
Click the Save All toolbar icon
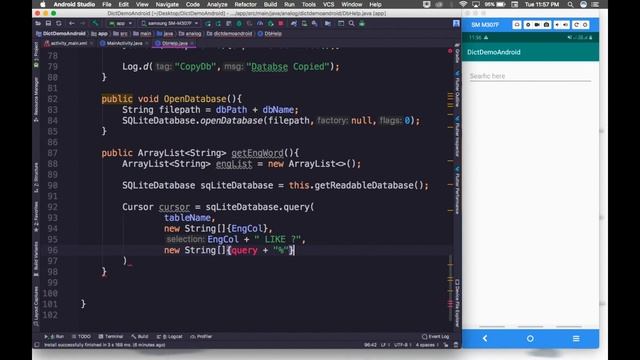pos(48,24)
